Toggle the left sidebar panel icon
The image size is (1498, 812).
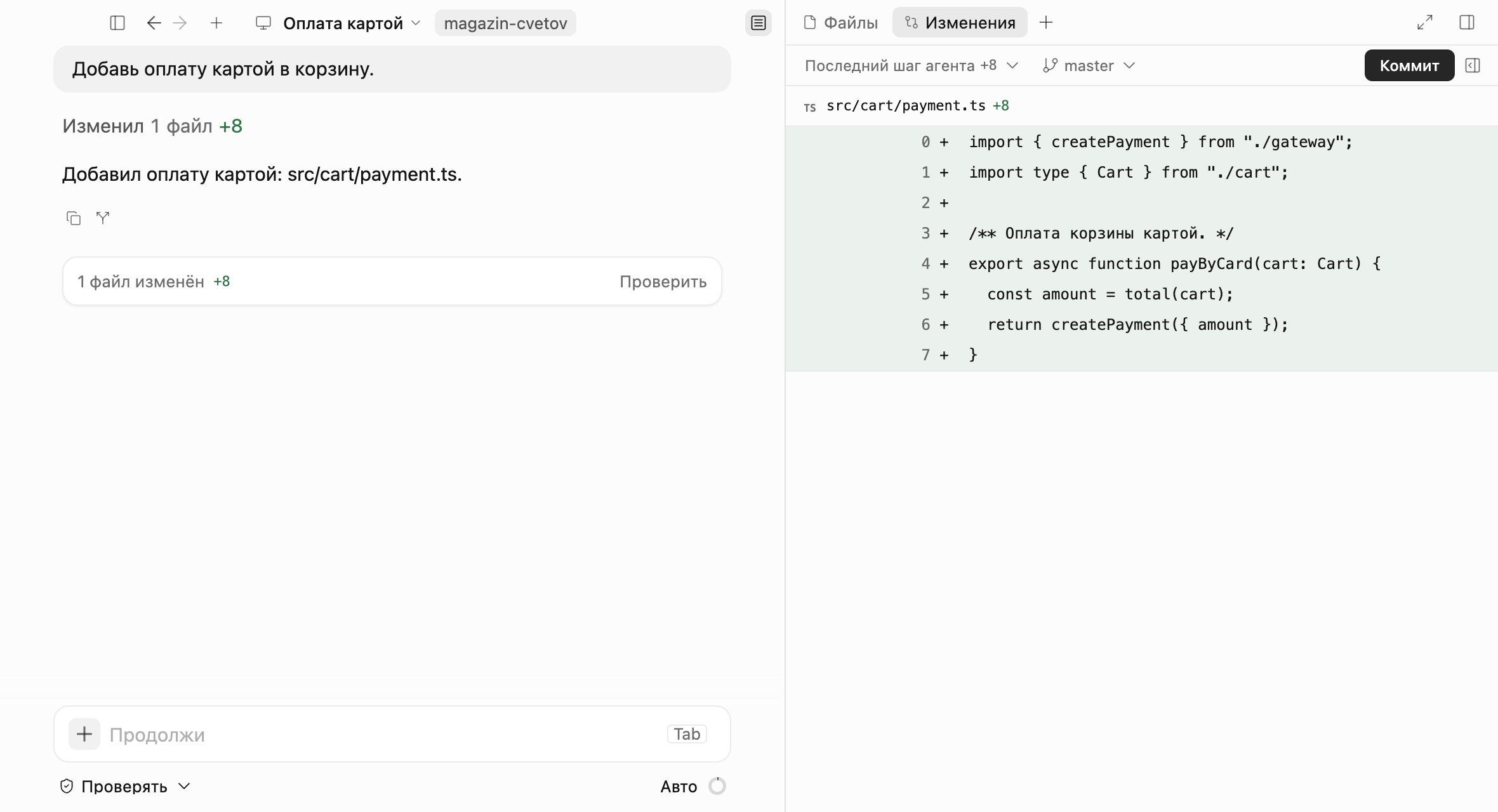click(117, 23)
